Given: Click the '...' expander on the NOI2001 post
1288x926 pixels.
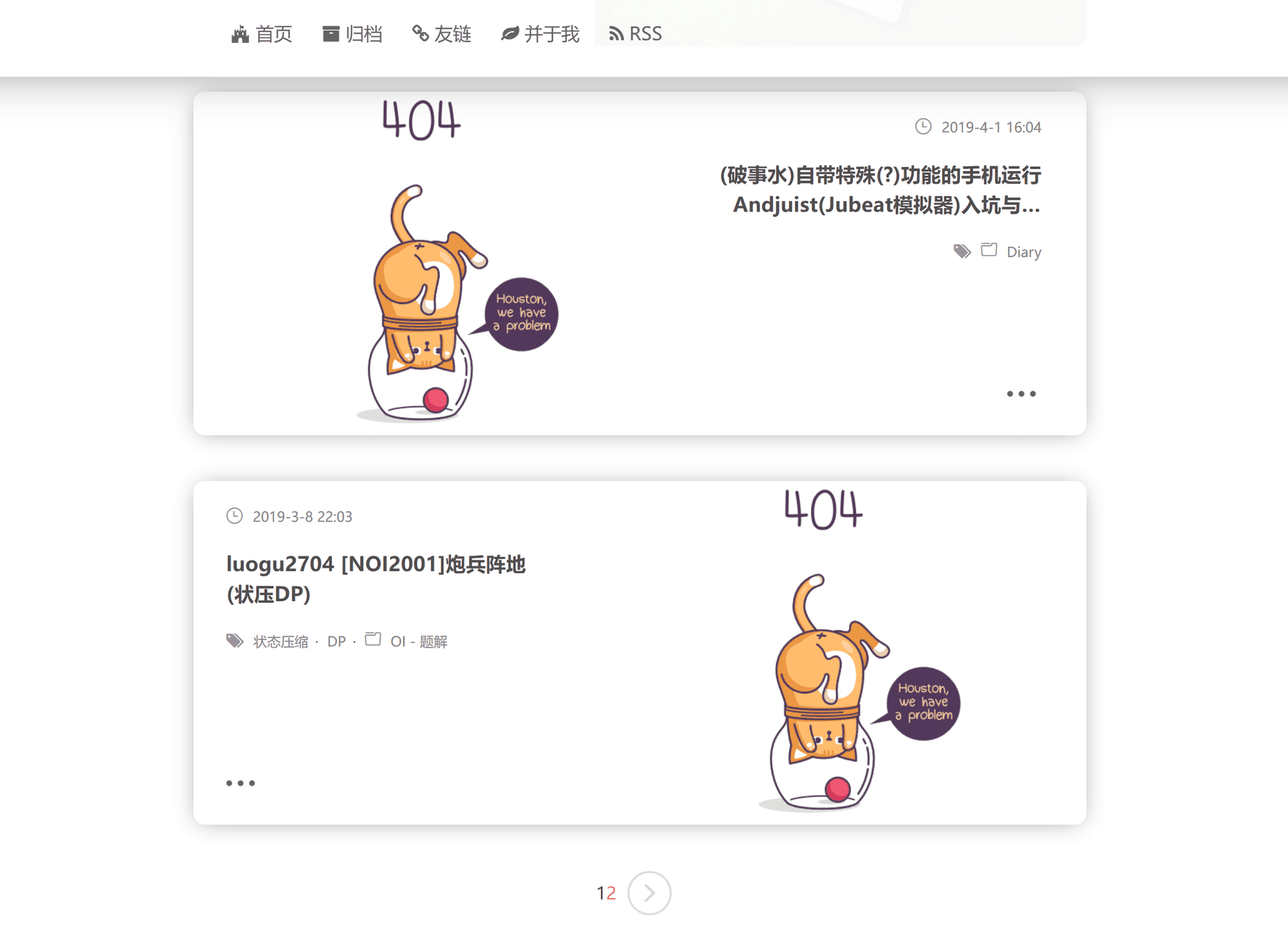Looking at the screenshot, I should [240, 783].
